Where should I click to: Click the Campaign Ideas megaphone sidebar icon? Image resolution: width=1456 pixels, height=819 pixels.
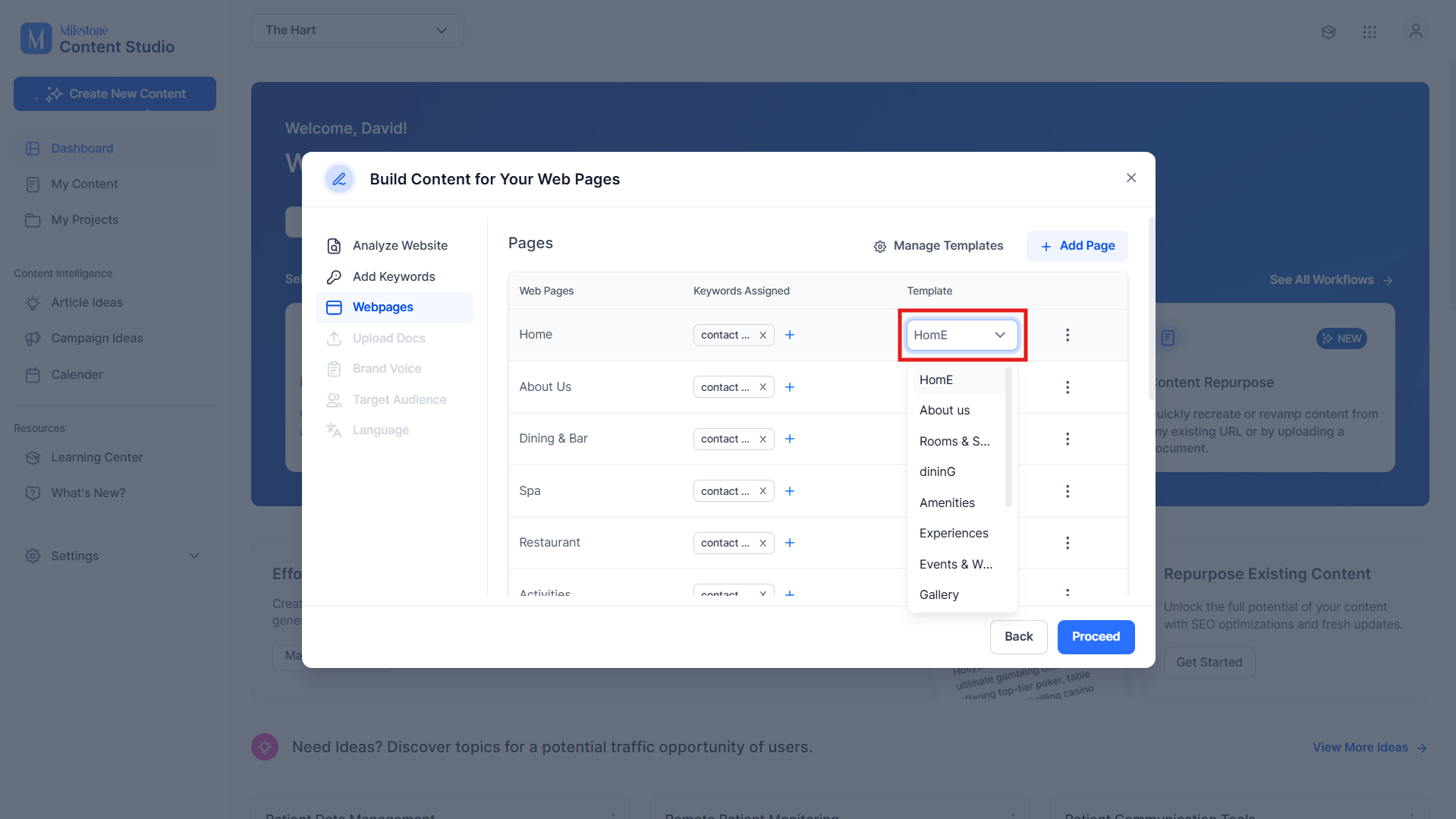tap(33, 339)
